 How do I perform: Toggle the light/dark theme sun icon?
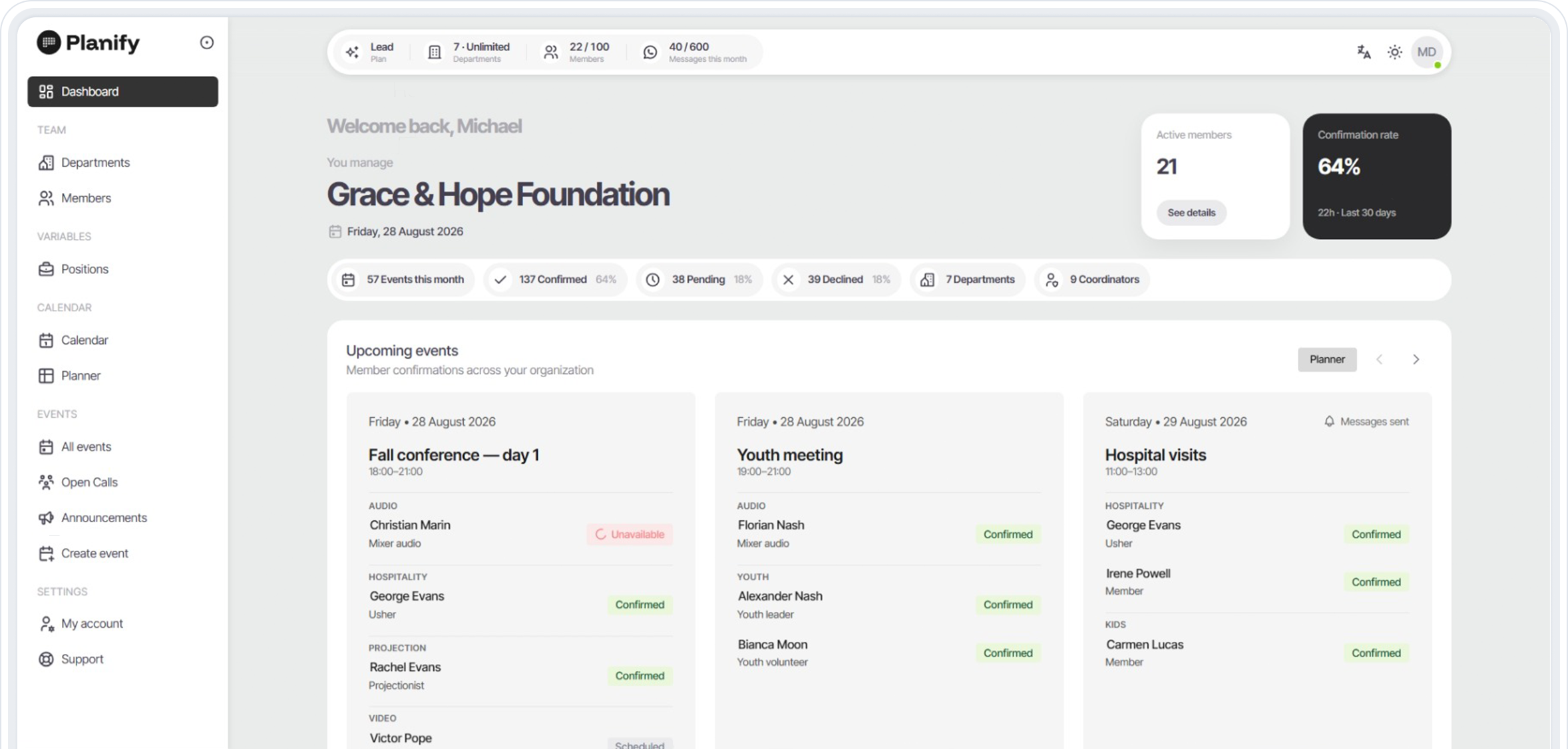(1395, 52)
